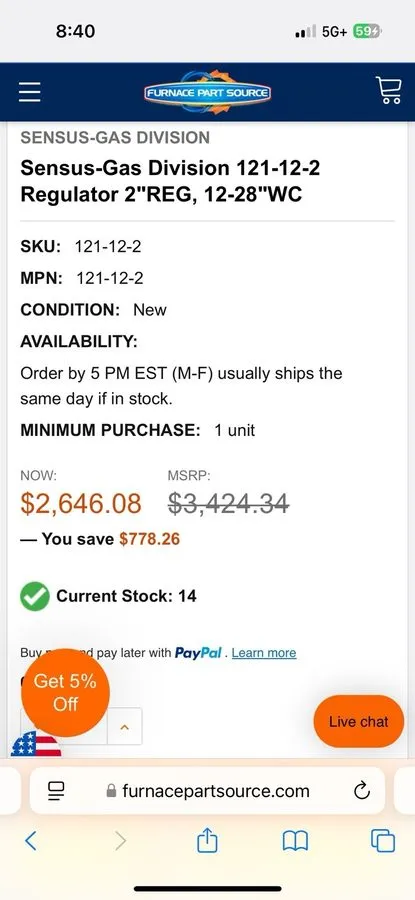The image size is (415, 900).
Task: Open the shopping cart
Action: [389, 91]
